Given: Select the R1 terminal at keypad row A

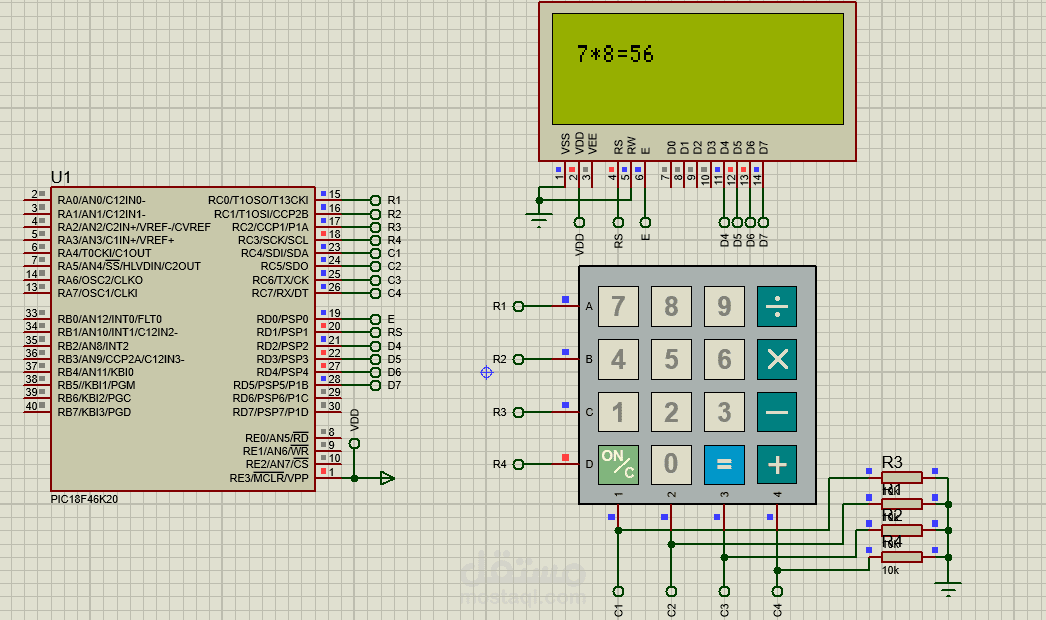Looking at the screenshot, I should point(518,306).
